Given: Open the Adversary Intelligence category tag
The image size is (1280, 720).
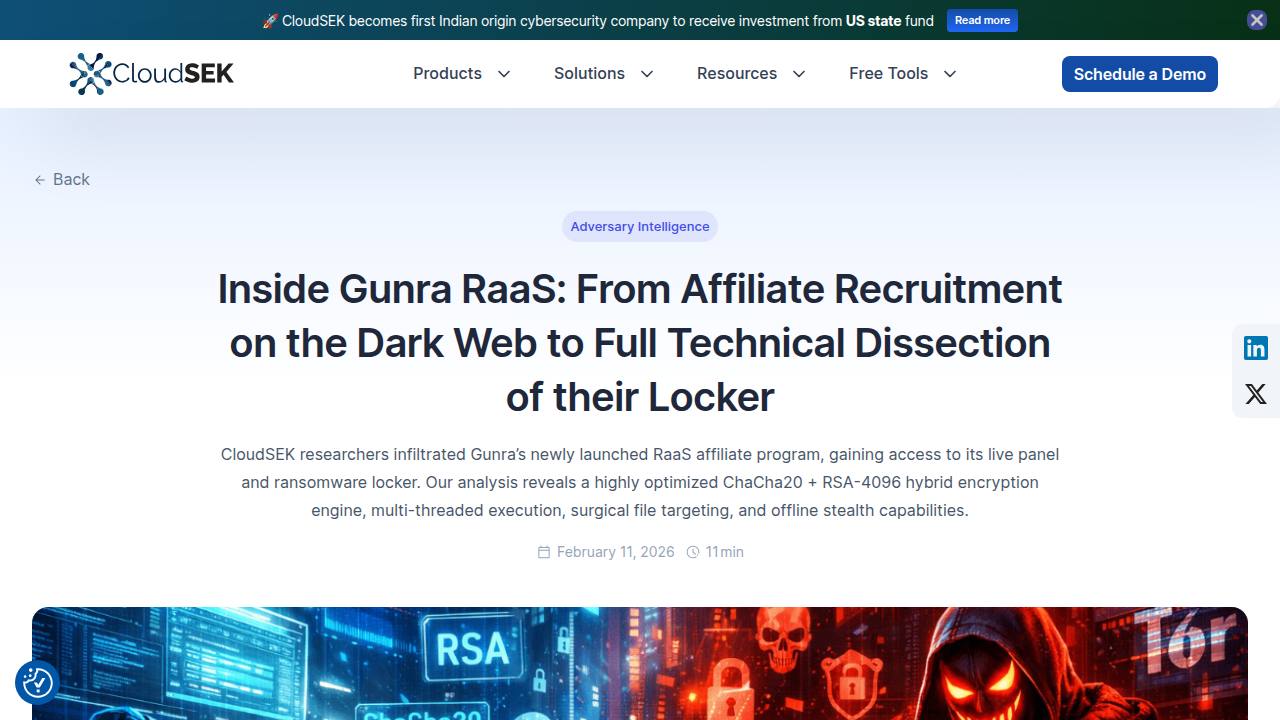Looking at the screenshot, I should pos(640,227).
